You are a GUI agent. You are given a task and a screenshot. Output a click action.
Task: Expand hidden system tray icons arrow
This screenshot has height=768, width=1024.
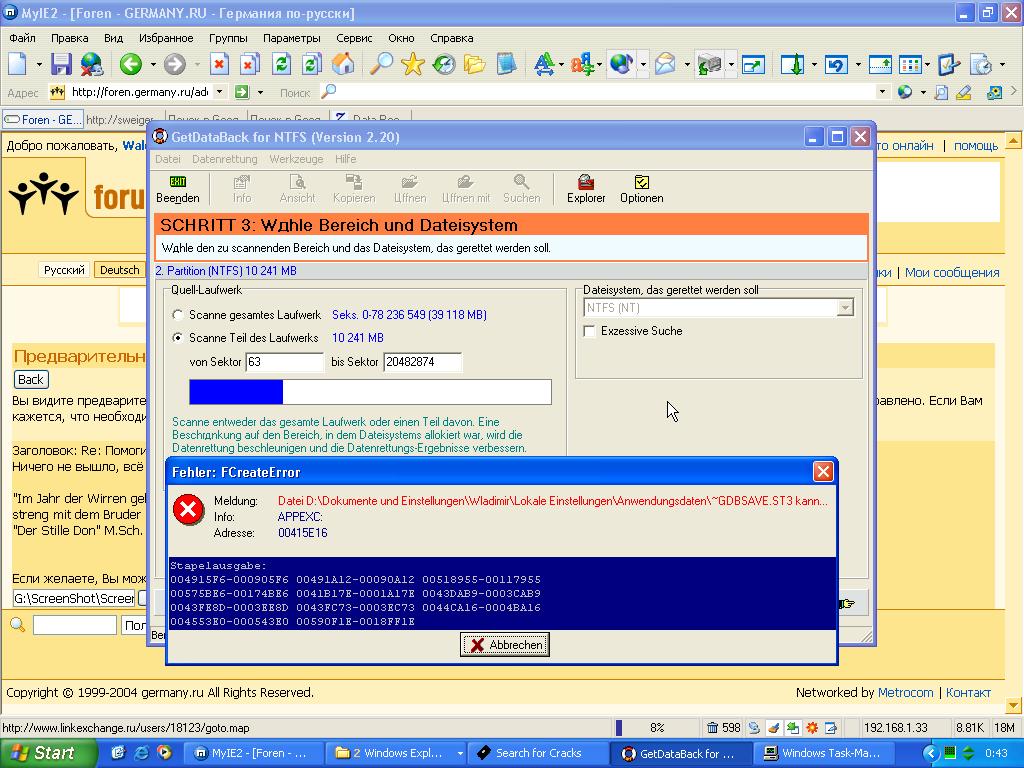click(x=931, y=753)
